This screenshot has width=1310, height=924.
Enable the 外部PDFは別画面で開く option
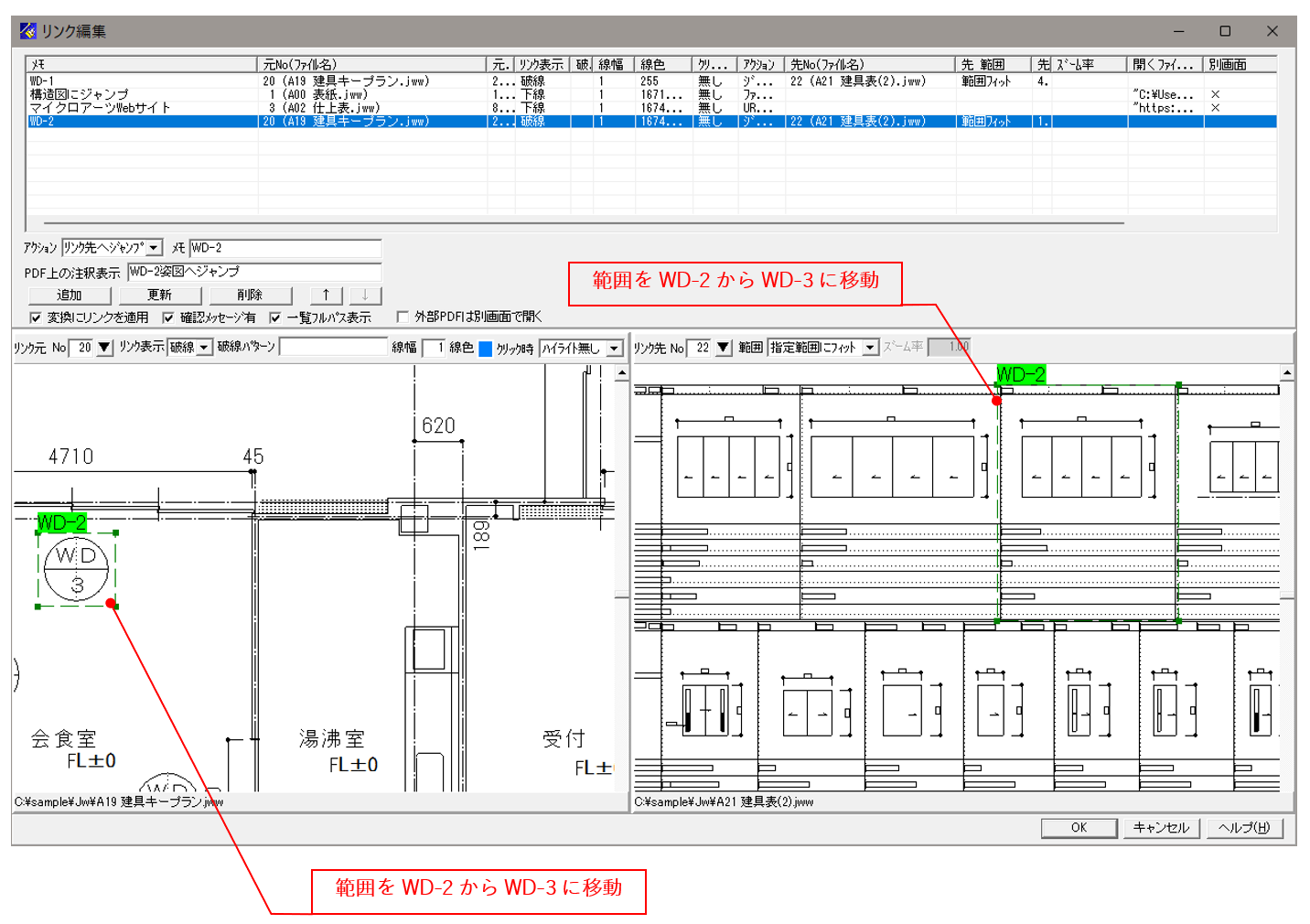[x=402, y=316]
